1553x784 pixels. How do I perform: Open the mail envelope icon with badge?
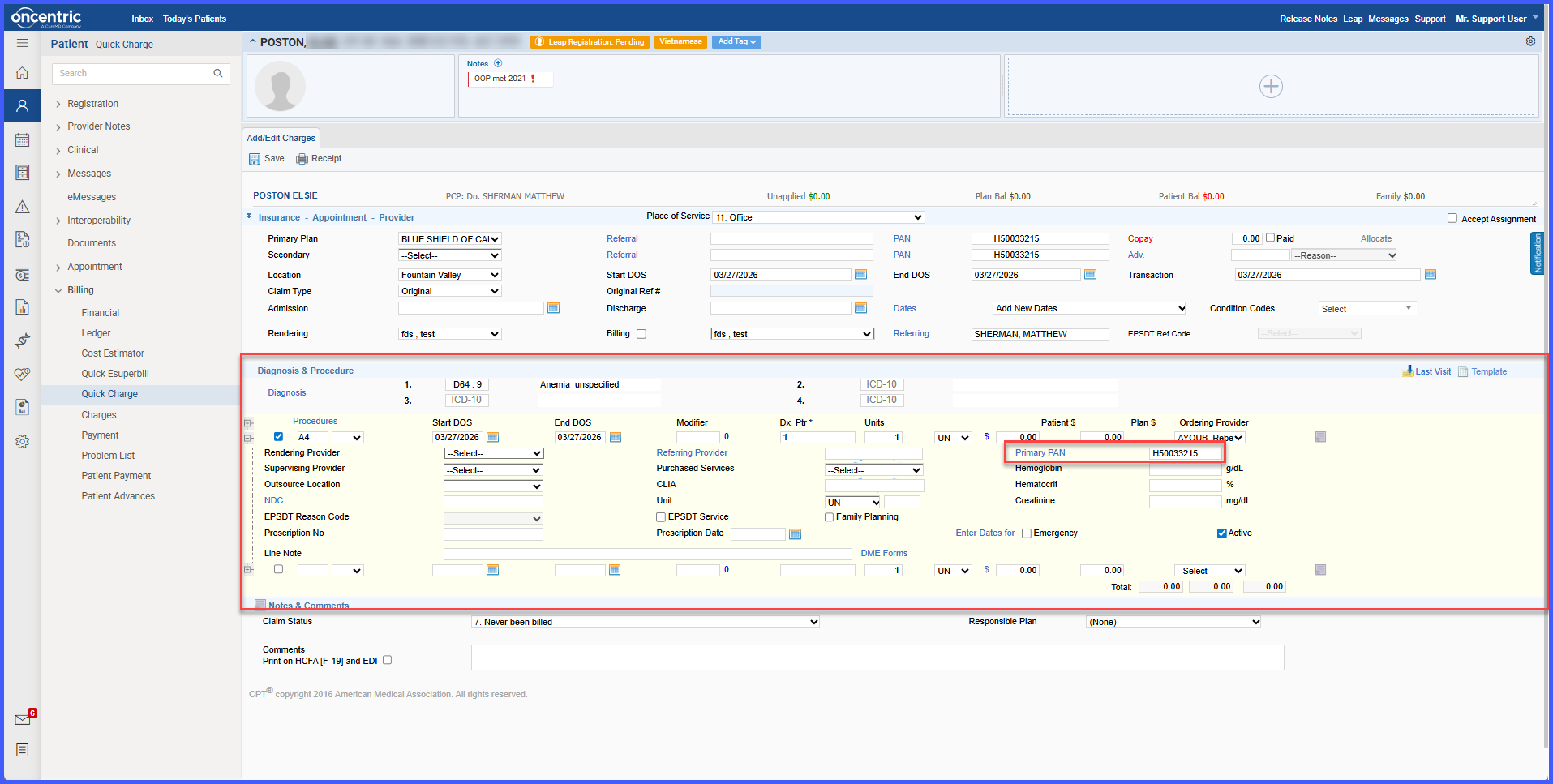[23, 719]
